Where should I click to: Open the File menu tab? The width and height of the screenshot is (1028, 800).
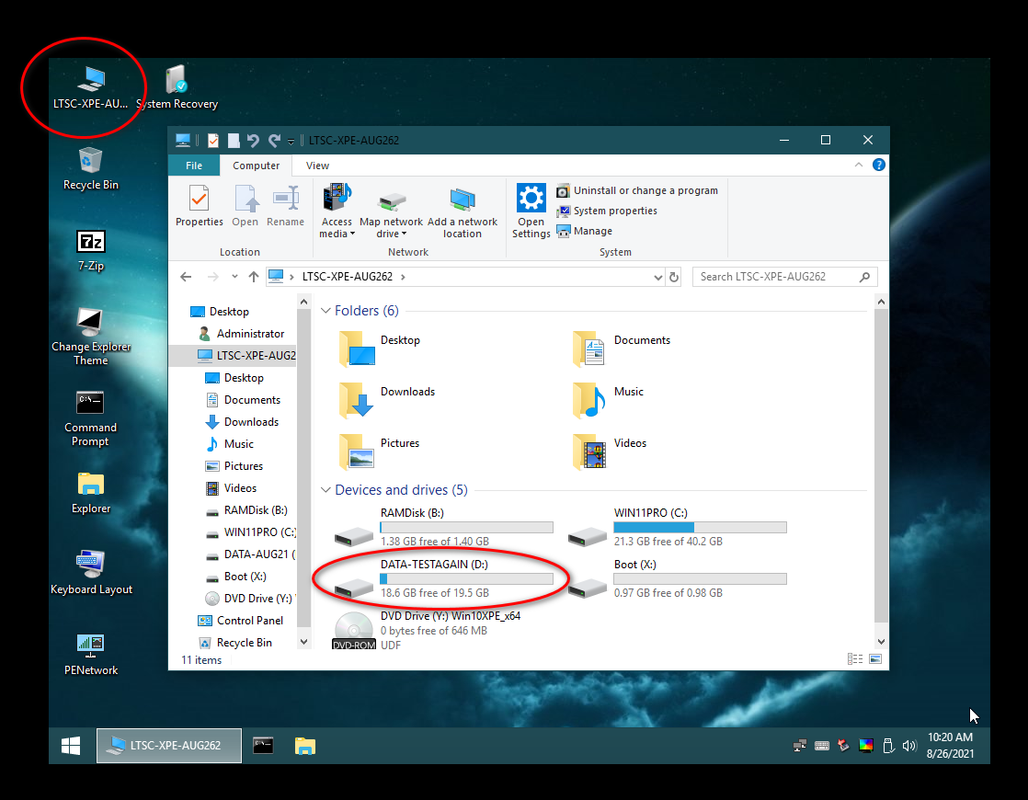[194, 165]
